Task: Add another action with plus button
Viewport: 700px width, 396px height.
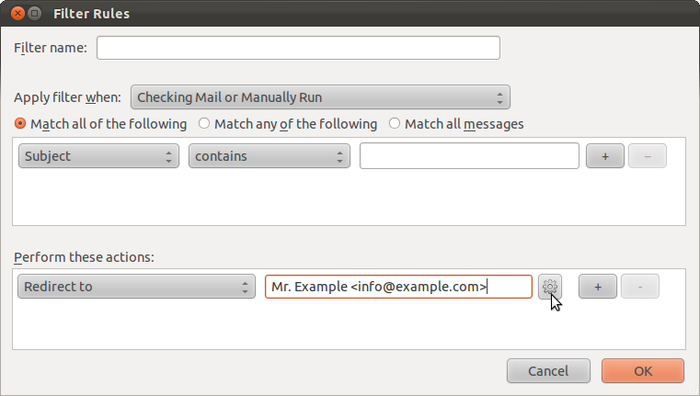Action: tap(597, 286)
